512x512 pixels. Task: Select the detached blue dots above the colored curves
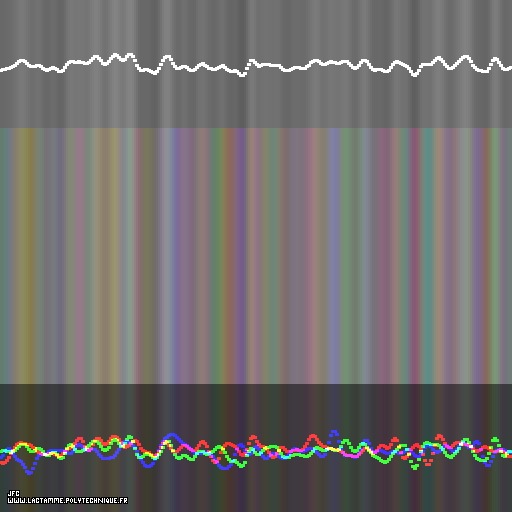[x=333, y=435]
